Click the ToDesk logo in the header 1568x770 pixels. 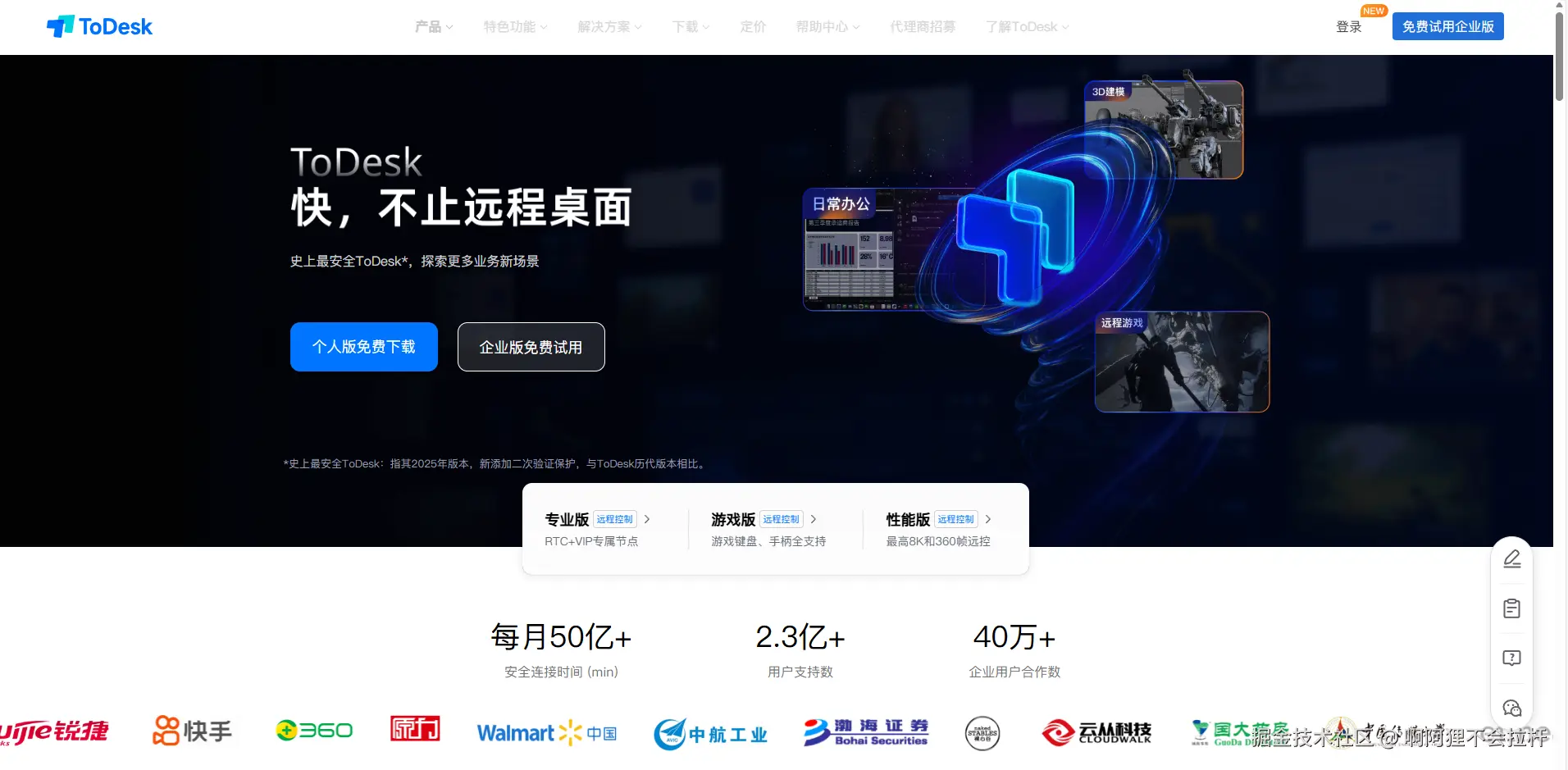[99, 27]
